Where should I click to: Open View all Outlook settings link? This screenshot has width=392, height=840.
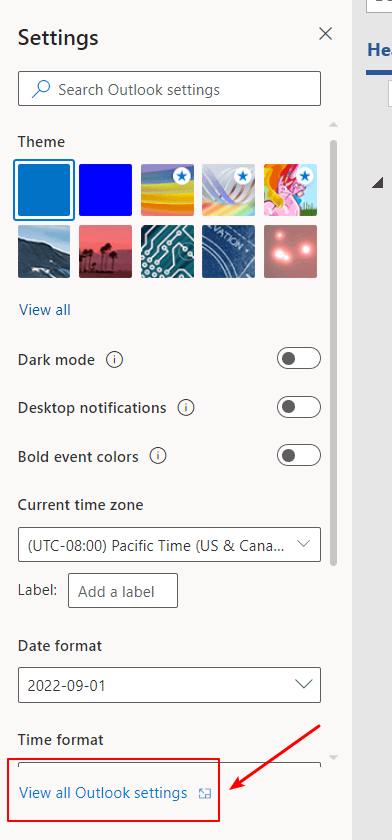[x=103, y=793]
